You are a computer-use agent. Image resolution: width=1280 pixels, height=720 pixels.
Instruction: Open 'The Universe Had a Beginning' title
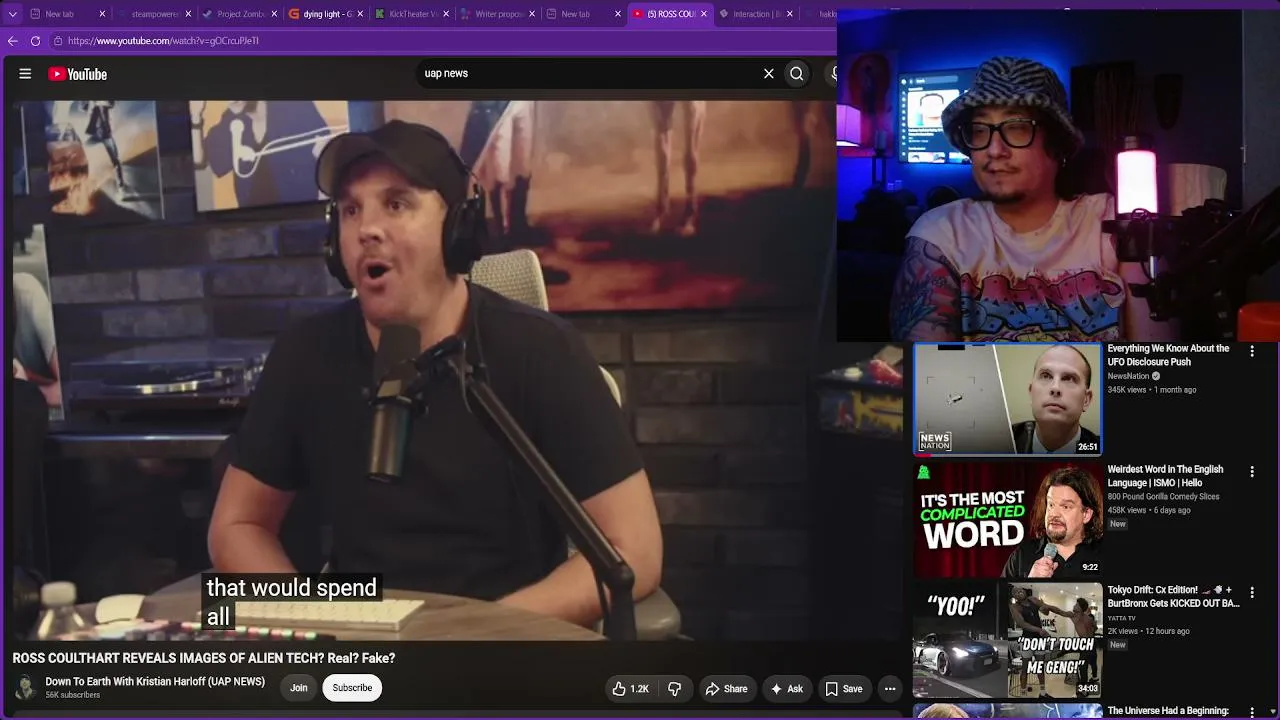[x=1168, y=711]
